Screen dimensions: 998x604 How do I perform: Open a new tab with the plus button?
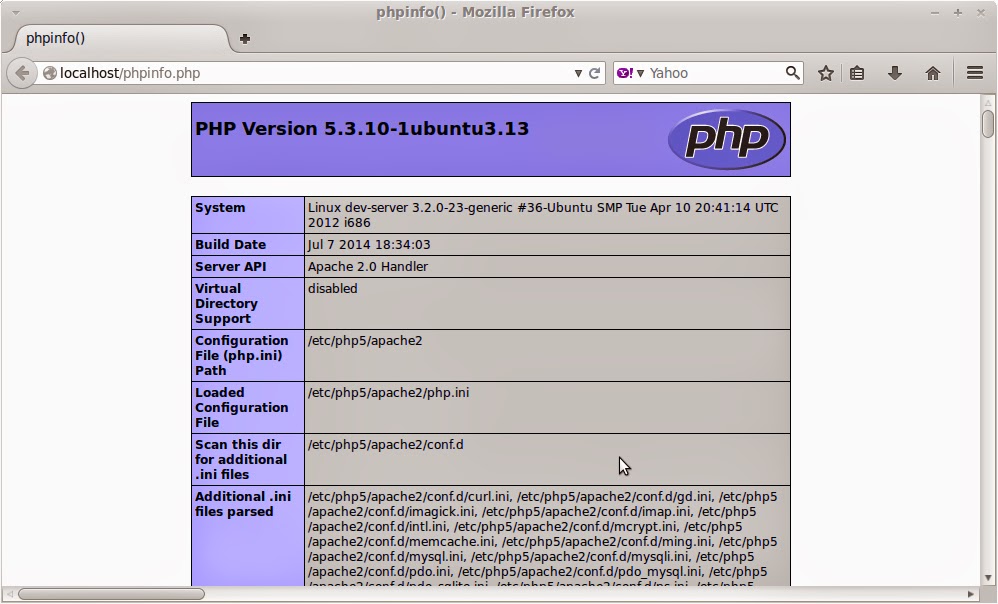click(244, 39)
